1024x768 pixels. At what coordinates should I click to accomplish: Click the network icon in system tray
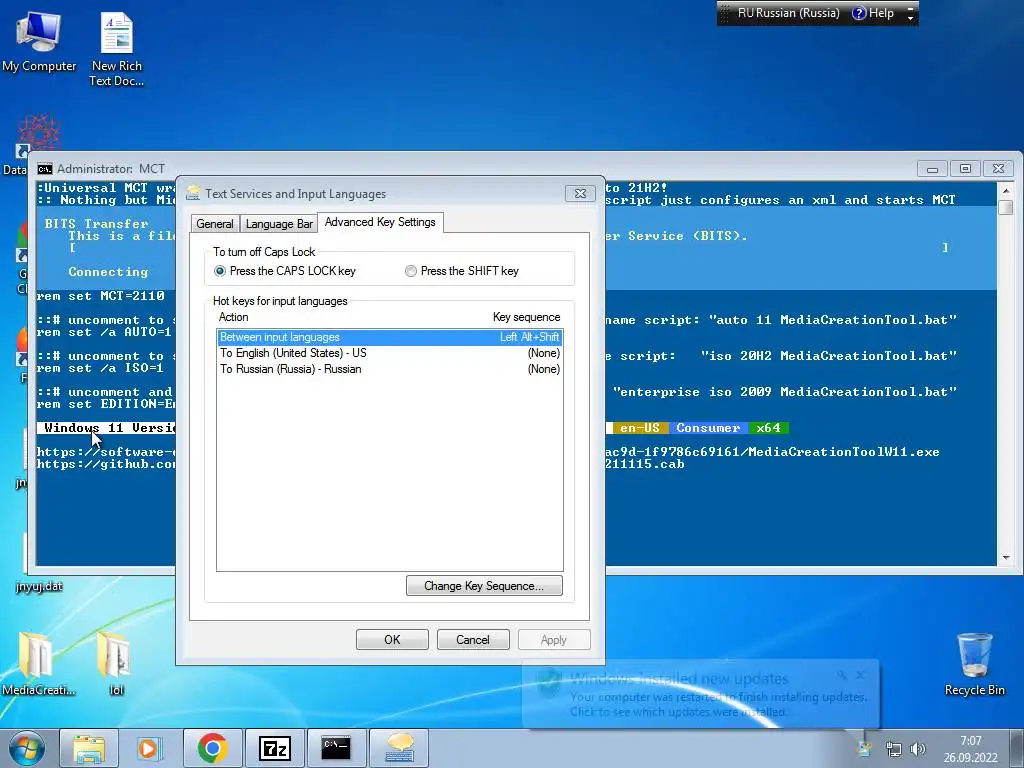pos(893,749)
